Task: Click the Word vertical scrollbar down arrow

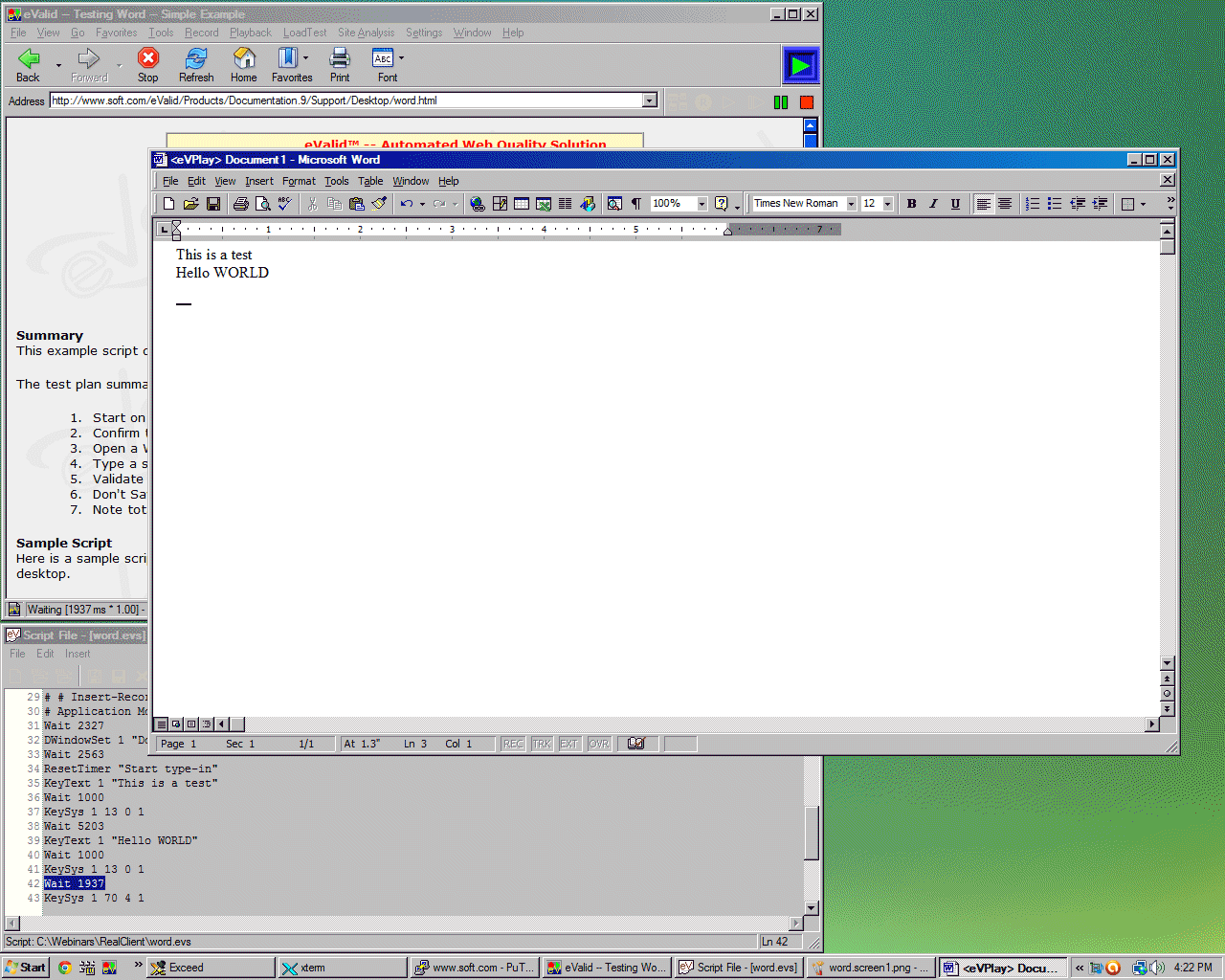Action: point(1167,663)
